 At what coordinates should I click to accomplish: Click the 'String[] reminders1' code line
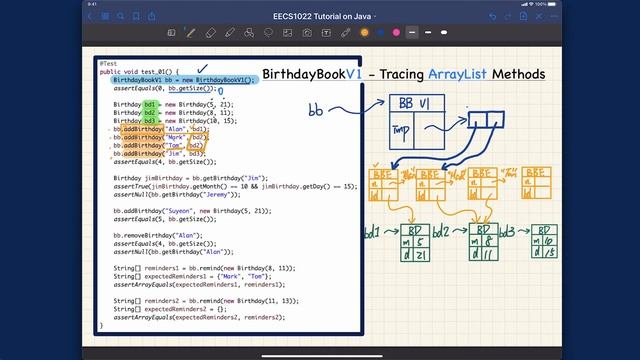click(204, 268)
